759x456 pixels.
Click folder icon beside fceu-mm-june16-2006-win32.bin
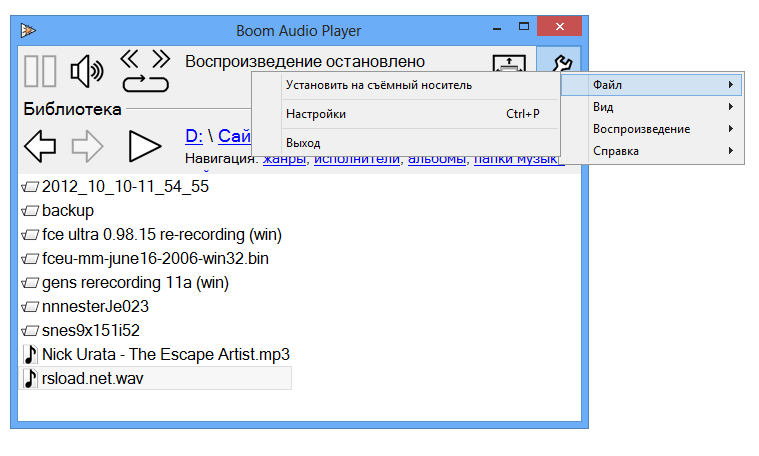pyautogui.click(x=30, y=258)
